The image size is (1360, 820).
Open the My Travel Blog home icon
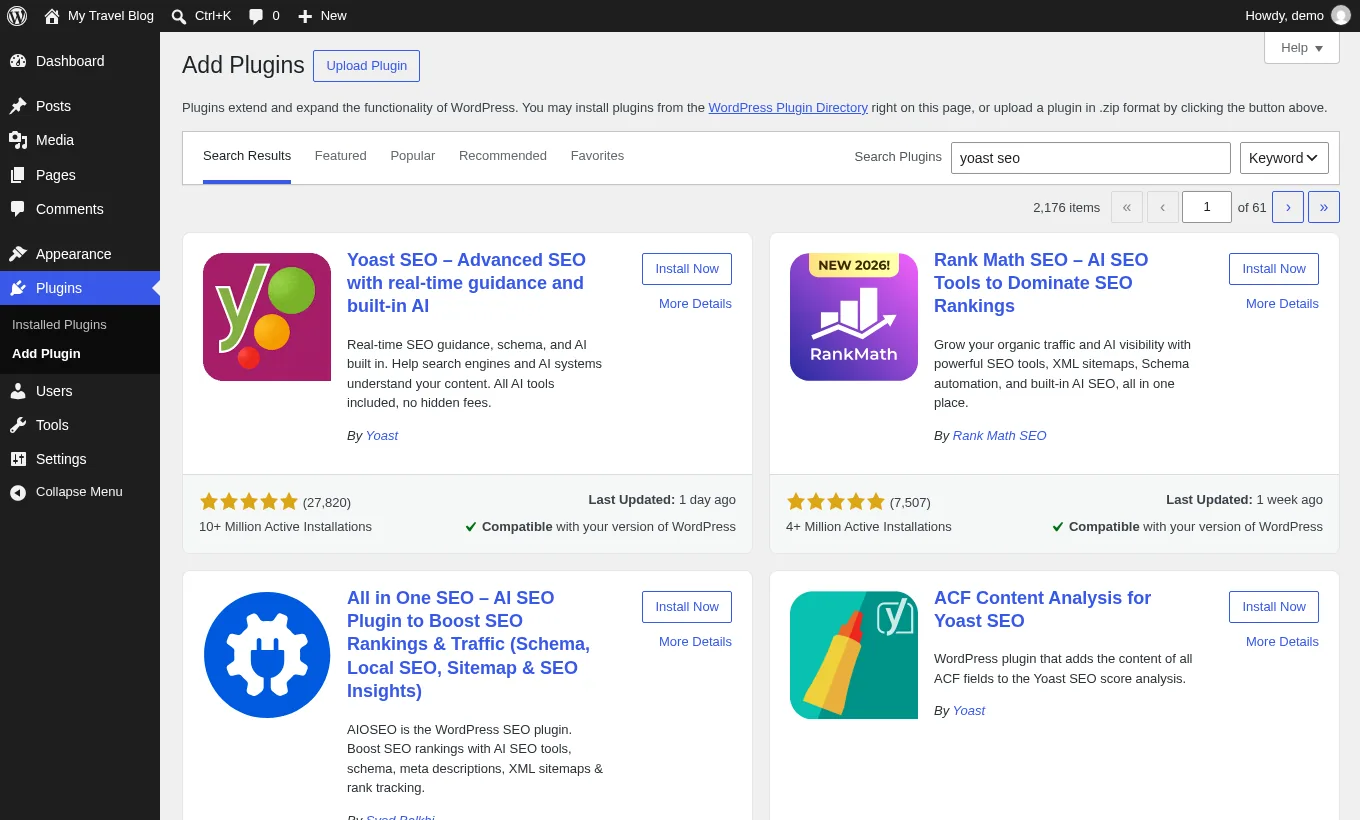coord(52,16)
